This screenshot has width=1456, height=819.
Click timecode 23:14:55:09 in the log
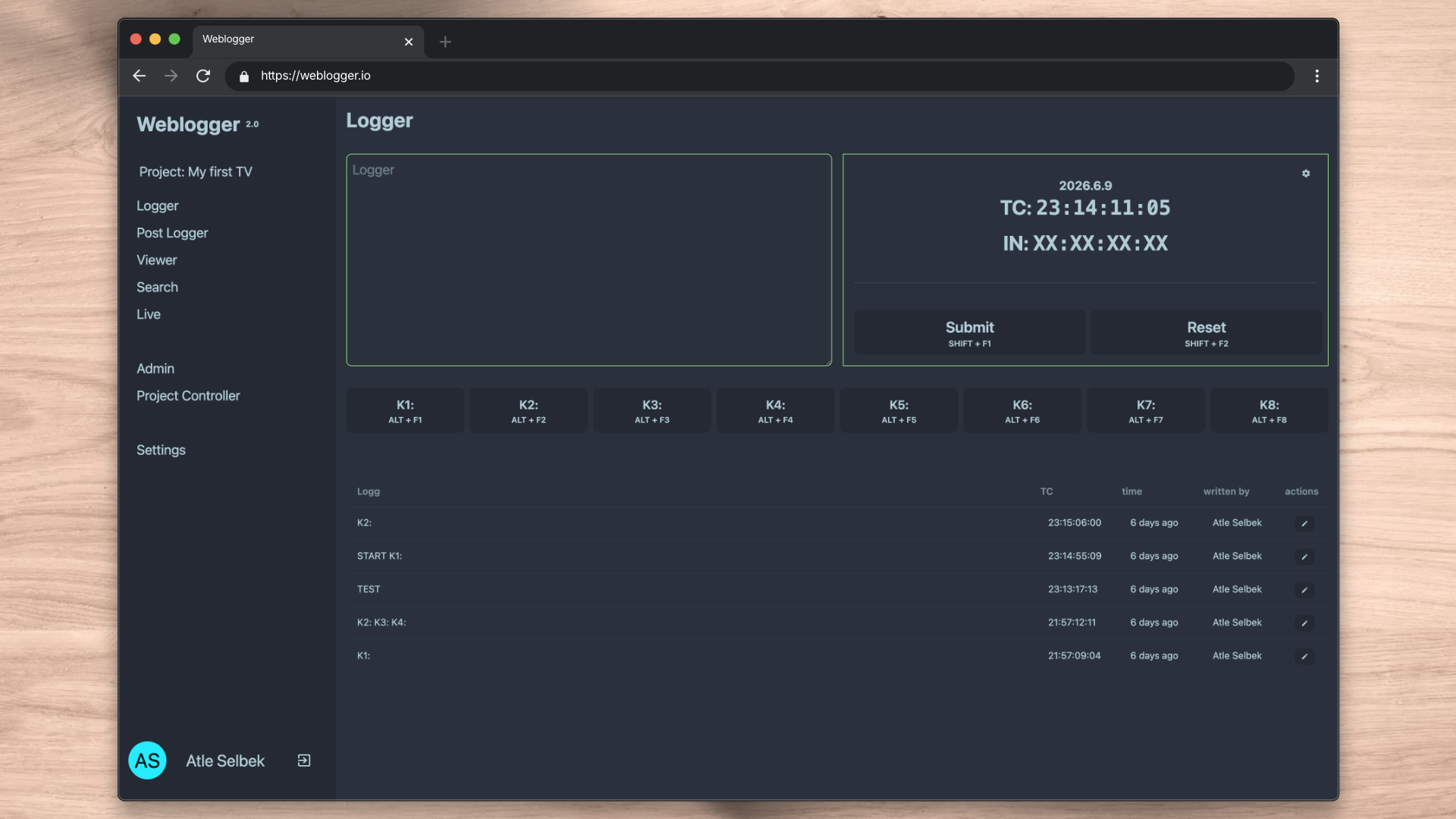point(1075,557)
